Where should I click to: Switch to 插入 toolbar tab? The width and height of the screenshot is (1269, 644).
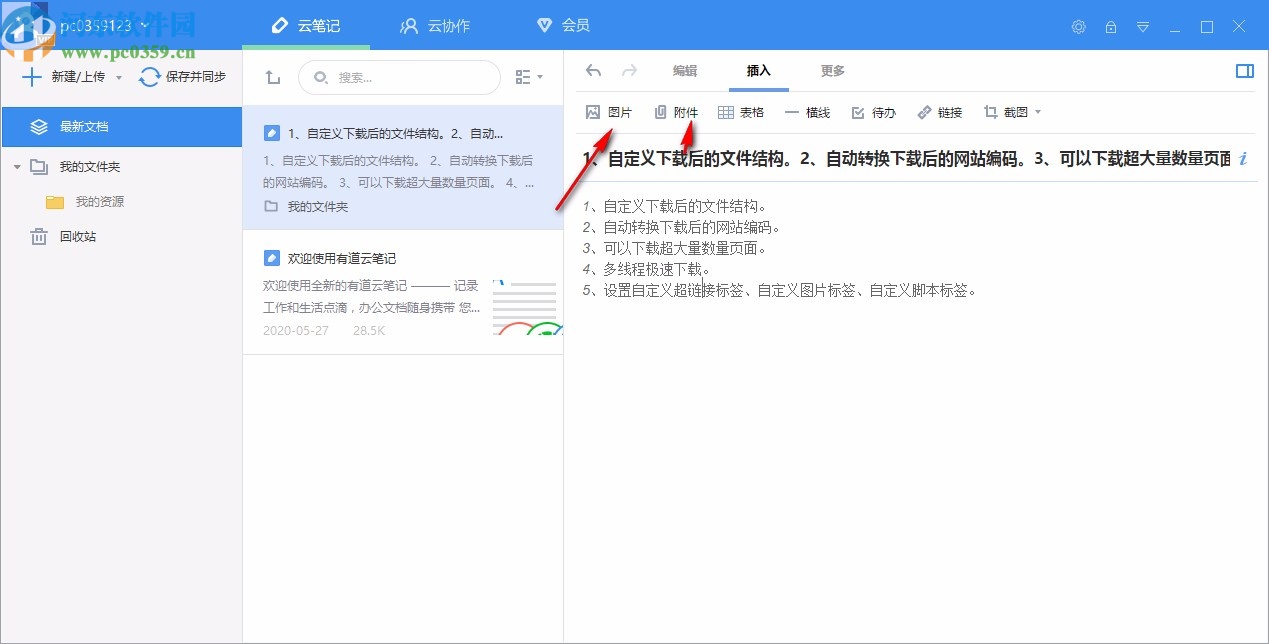(759, 71)
